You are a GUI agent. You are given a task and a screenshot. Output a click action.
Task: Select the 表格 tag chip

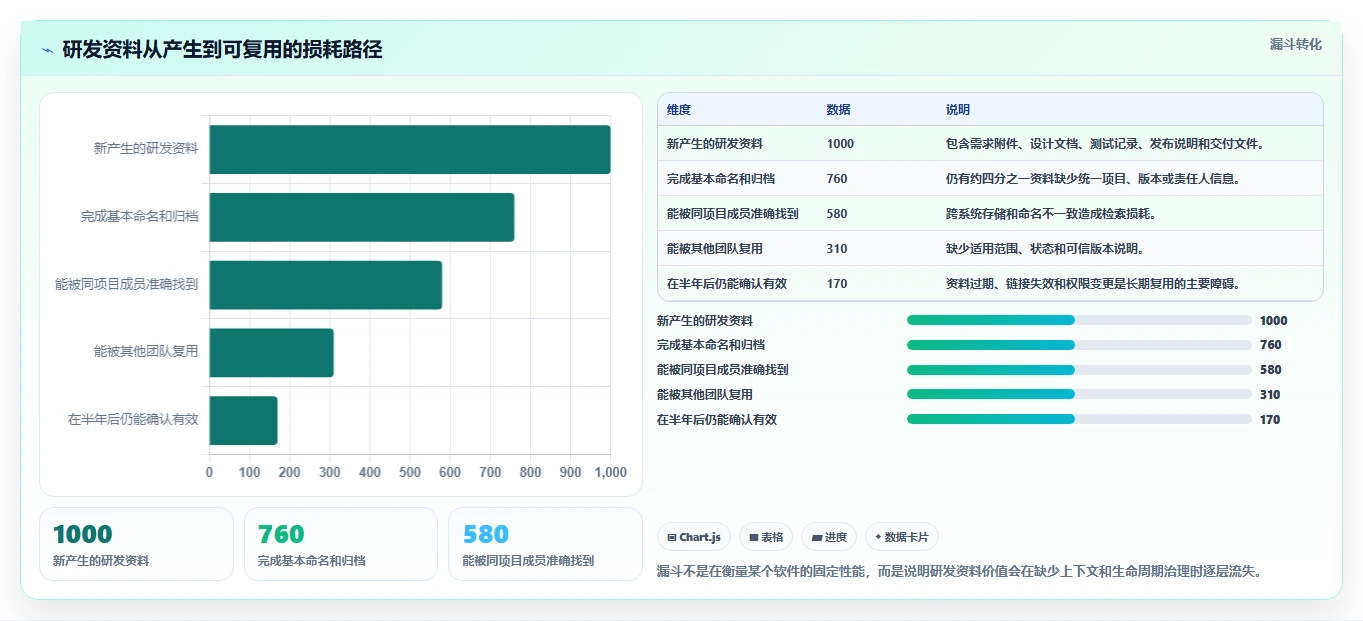(x=766, y=537)
